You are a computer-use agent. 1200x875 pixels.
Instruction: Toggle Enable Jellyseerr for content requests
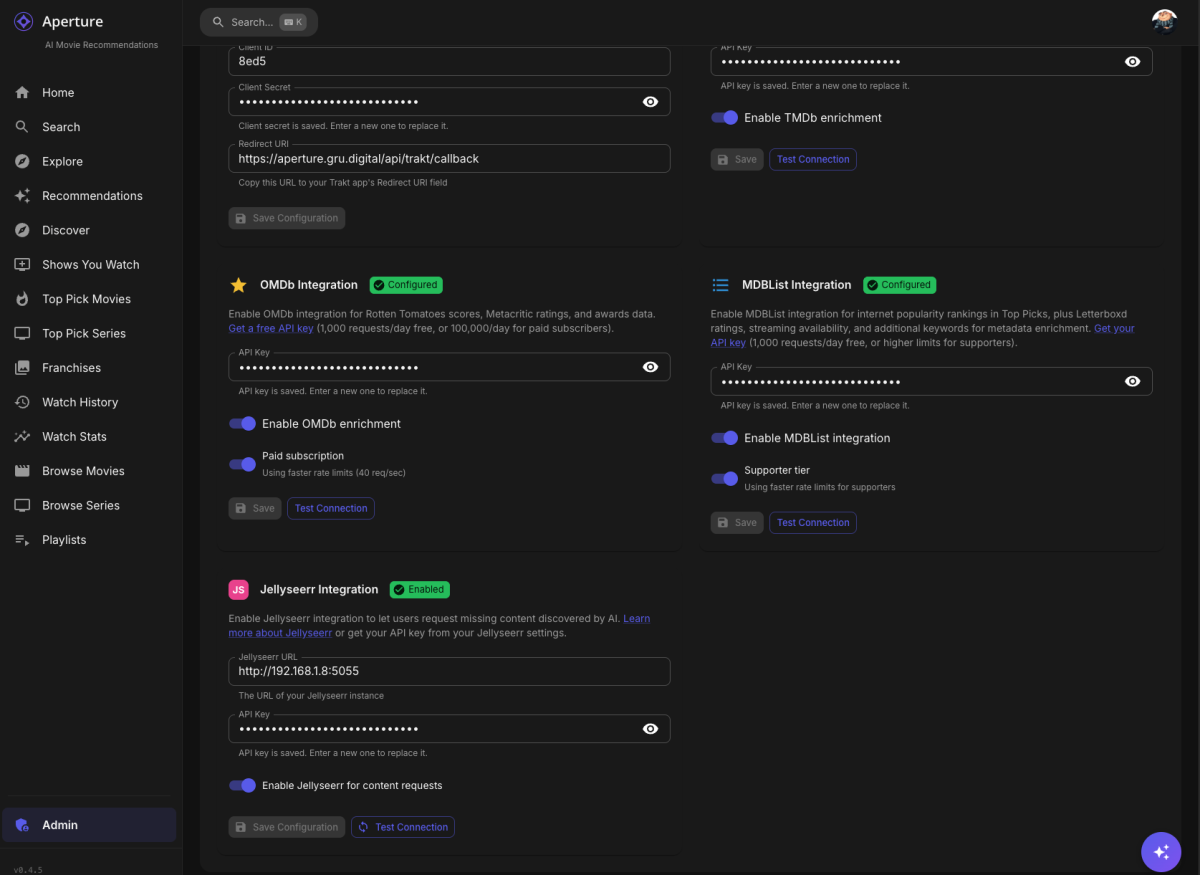(243, 786)
